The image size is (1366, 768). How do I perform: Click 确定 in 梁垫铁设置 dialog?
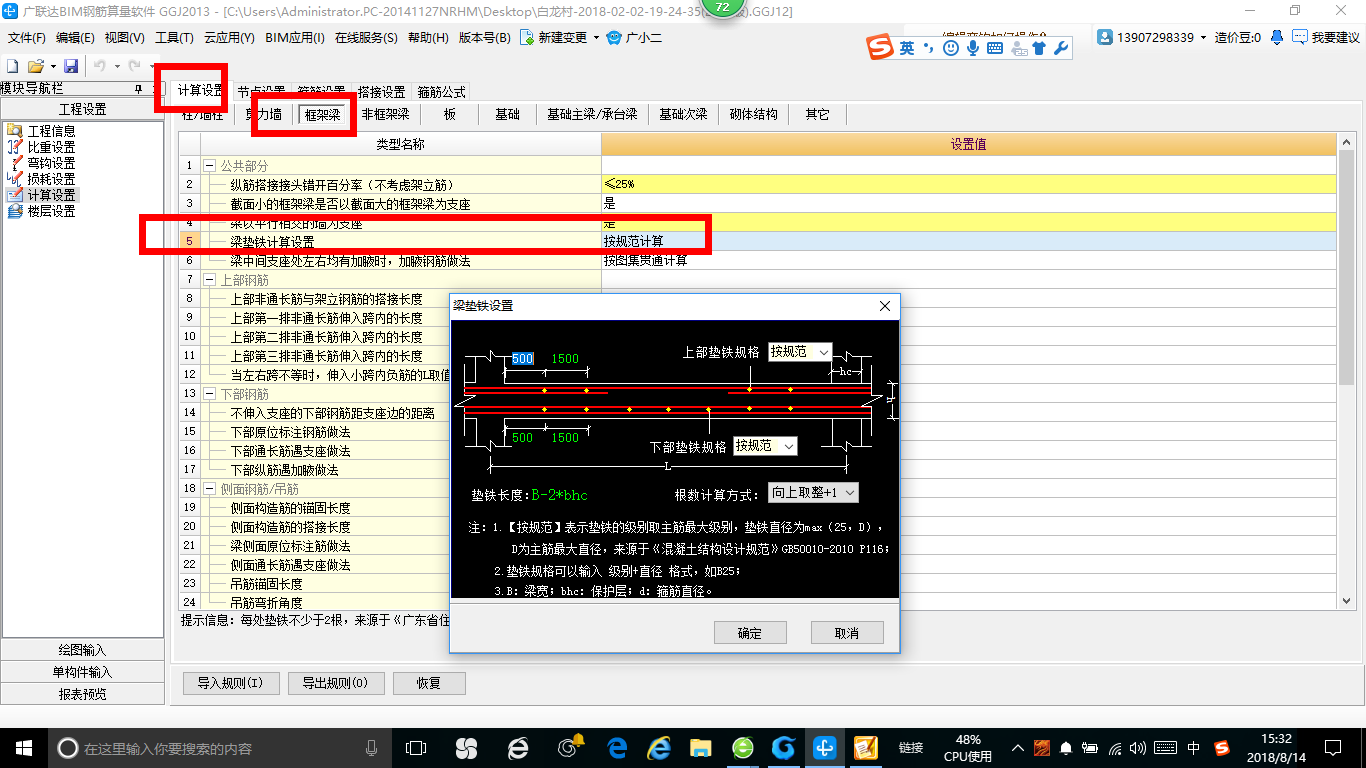click(749, 633)
